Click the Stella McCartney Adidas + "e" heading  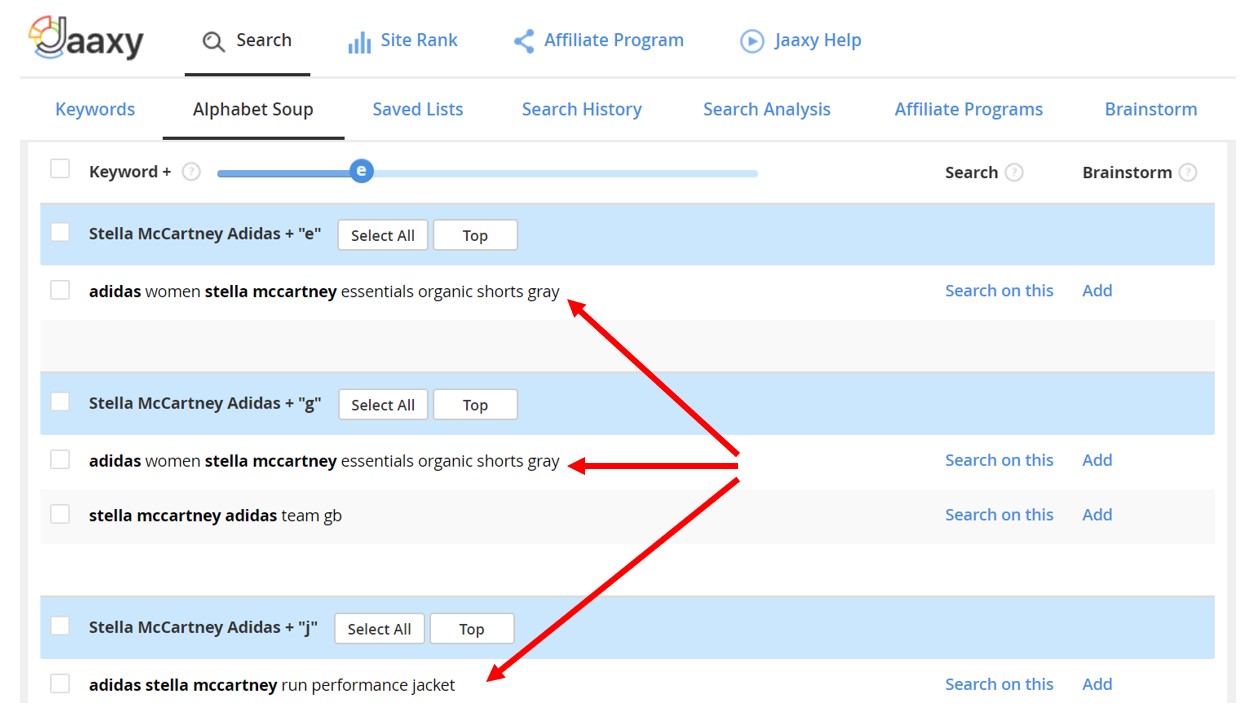point(205,234)
